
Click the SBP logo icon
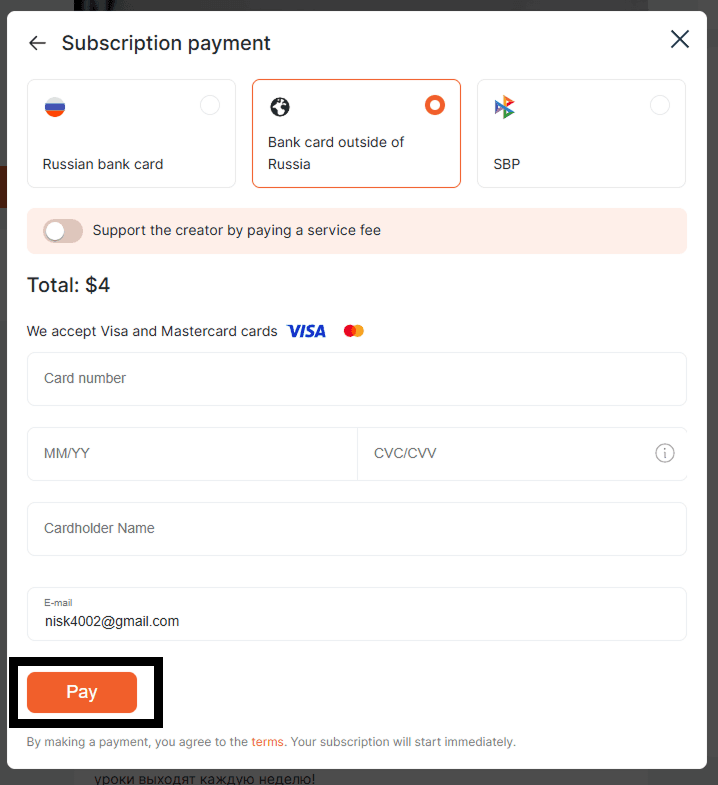(x=505, y=107)
